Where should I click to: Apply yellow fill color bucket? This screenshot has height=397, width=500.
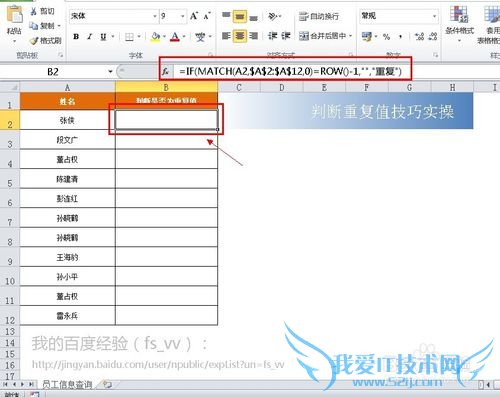155,36
